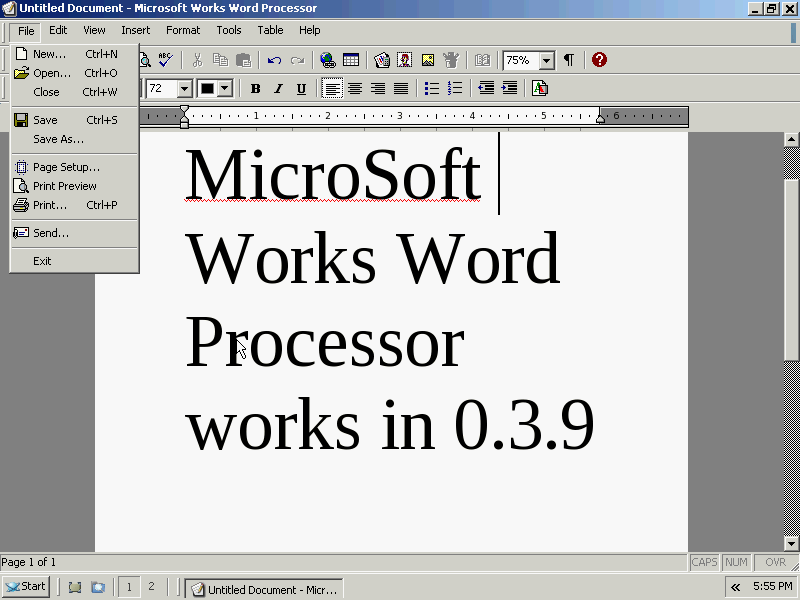Click the Paste clipboard icon
Image resolution: width=800 pixels, height=600 pixels.
click(244, 60)
